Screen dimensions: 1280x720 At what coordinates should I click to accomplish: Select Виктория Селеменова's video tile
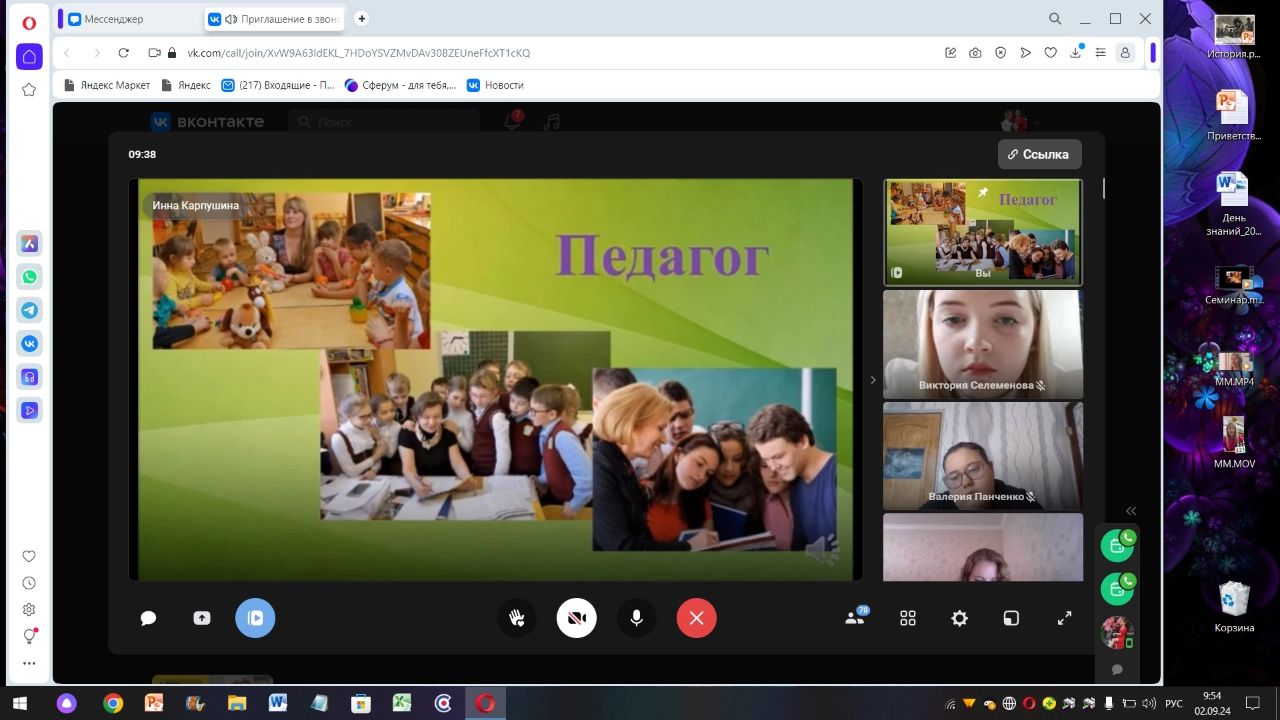pyautogui.click(x=983, y=344)
